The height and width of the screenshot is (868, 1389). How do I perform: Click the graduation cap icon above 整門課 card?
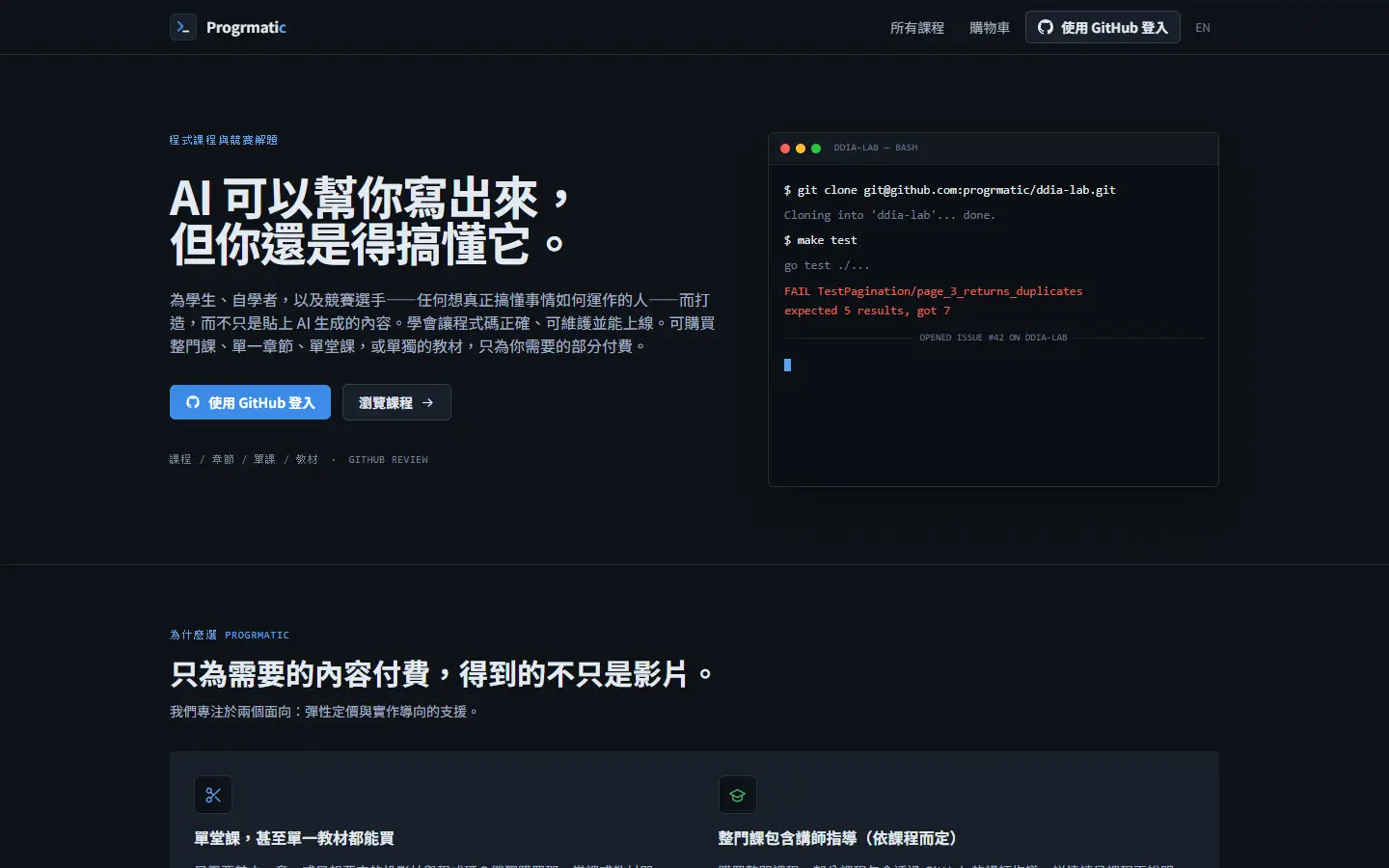coord(738,795)
